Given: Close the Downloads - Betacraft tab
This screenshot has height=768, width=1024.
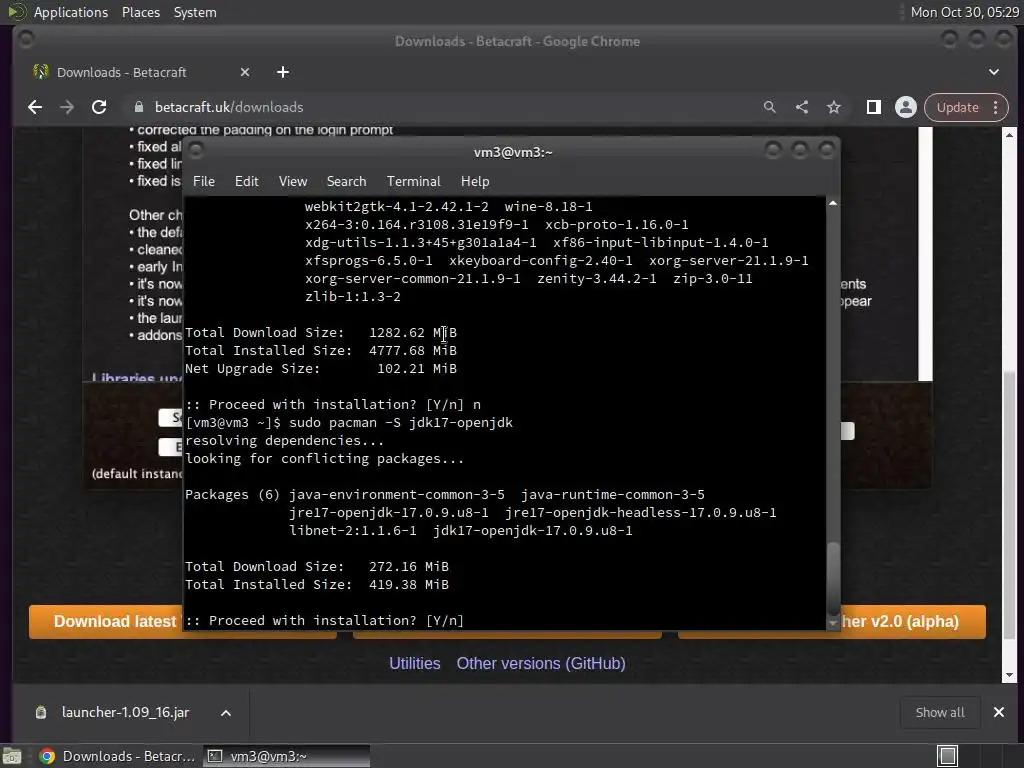Looking at the screenshot, I should pyautogui.click(x=245, y=72).
